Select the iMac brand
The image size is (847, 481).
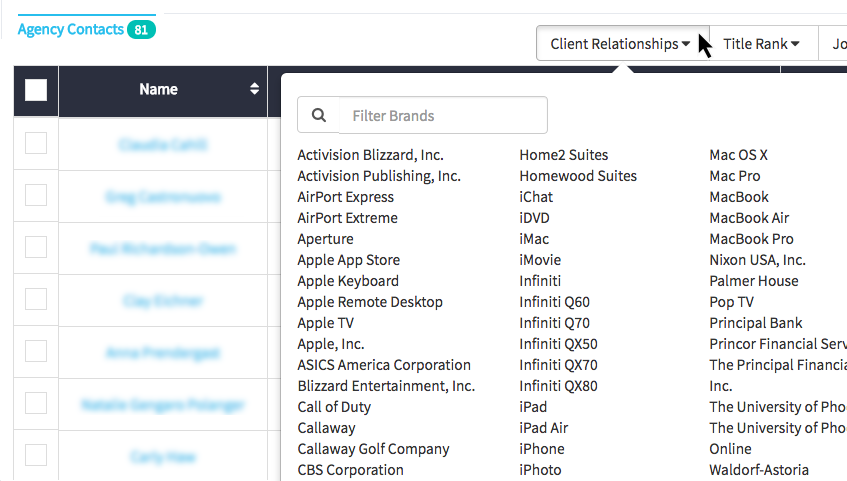tap(534, 239)
